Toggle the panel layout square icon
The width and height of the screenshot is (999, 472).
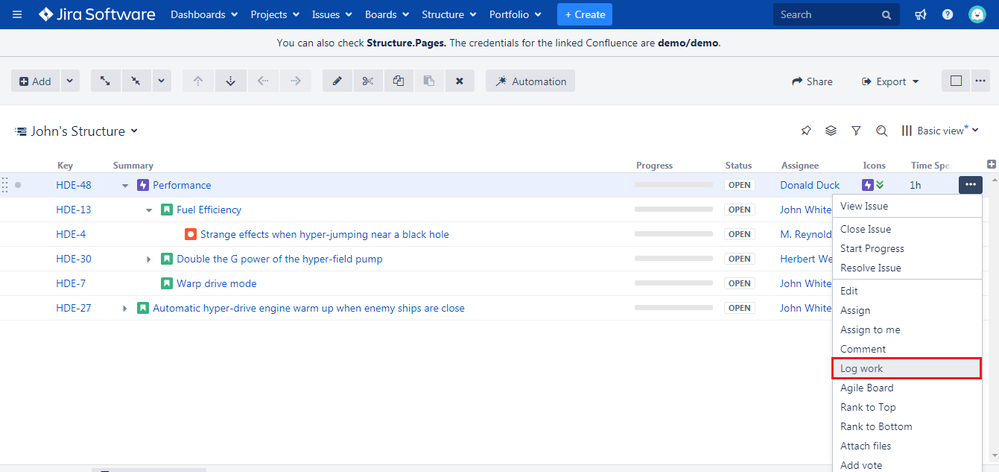(x=956, y=81)
